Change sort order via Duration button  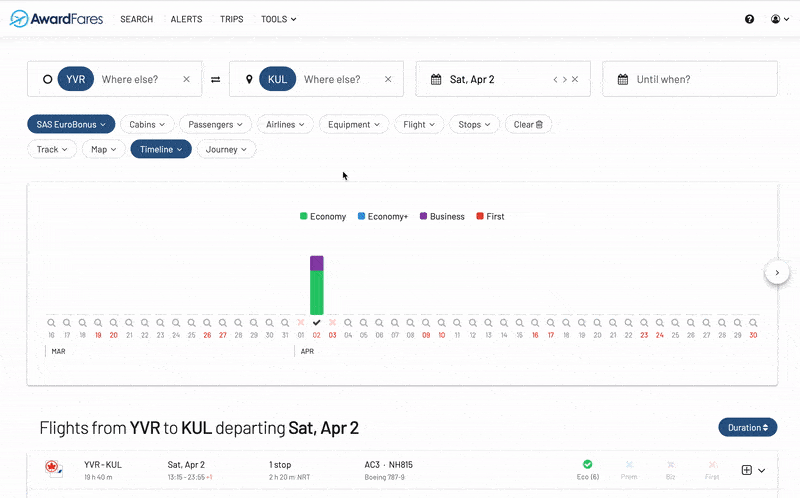point(747,428)
